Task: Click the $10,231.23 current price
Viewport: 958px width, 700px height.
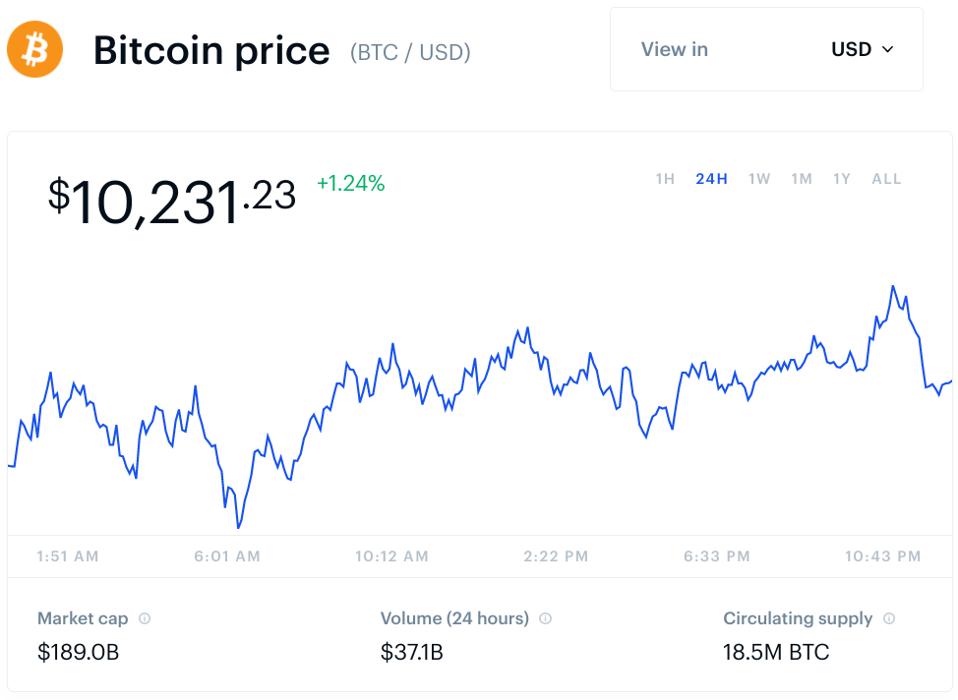Action: coord(172,198)
